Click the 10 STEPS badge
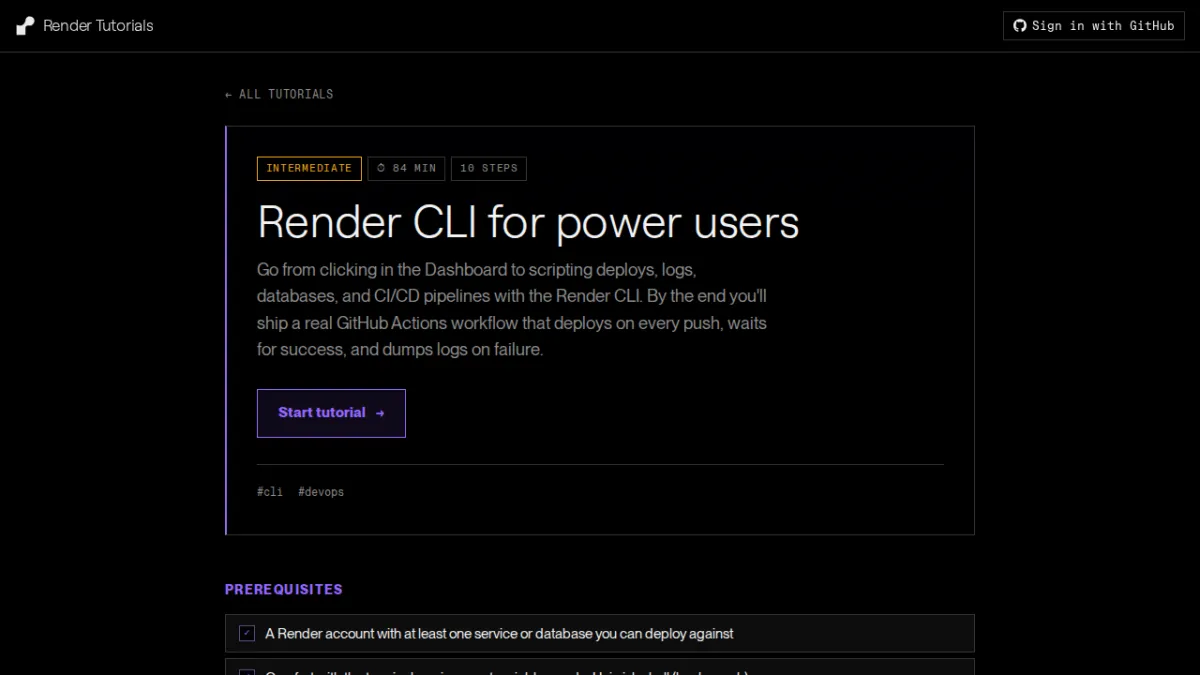The height and width of the screenshot is (675, 1200). tap(489, 168)
